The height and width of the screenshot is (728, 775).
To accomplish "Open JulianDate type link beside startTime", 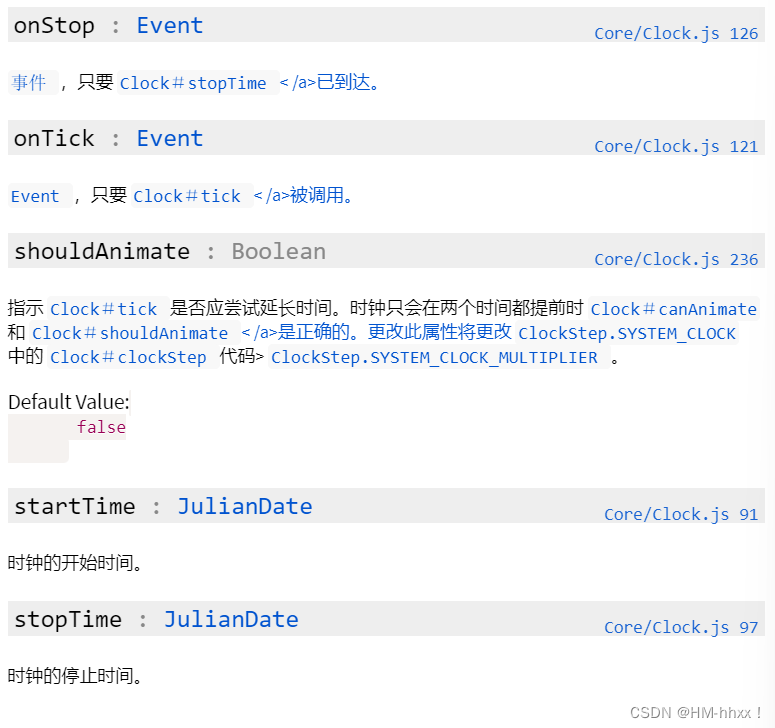I will click(x=245, y=507).
